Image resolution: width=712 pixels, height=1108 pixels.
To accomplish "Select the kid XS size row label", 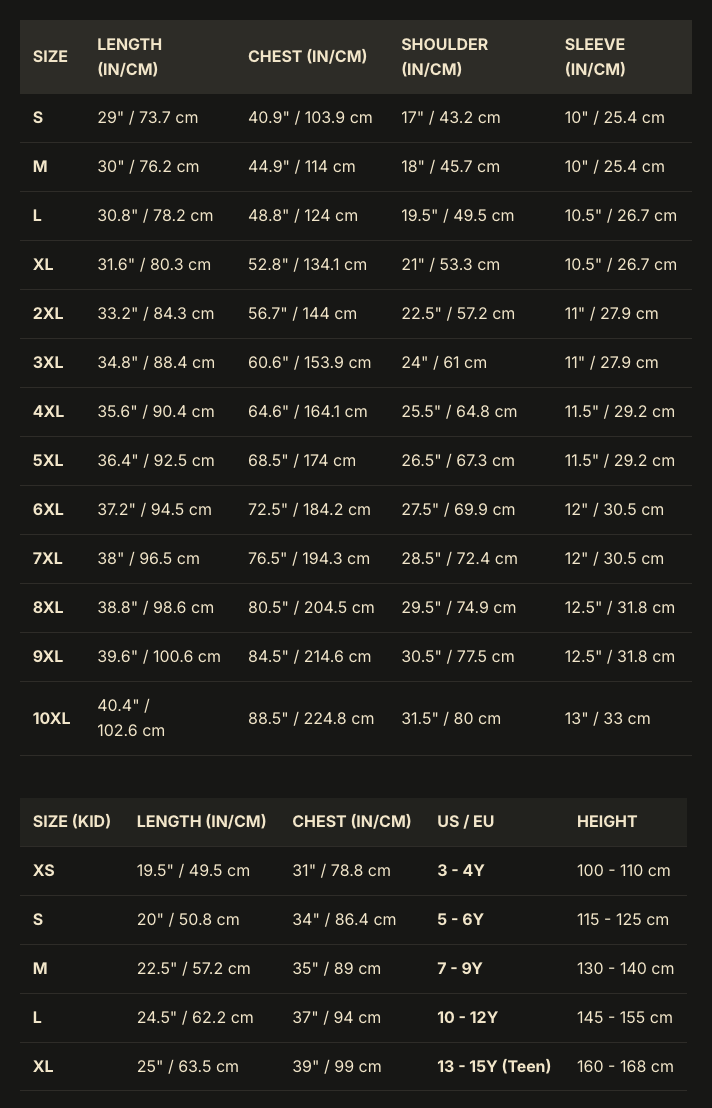I will 44,871.
